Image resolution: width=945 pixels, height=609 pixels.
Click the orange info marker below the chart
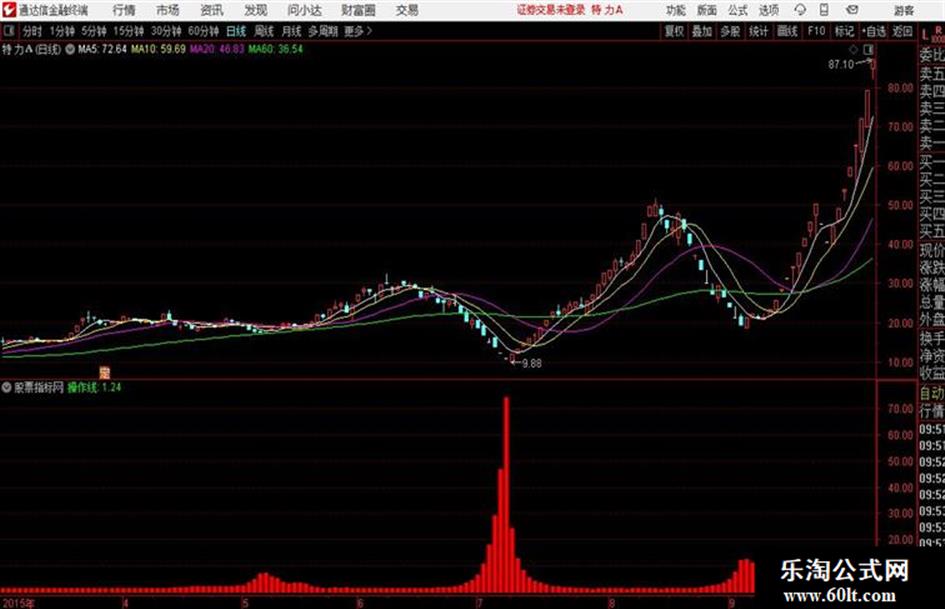pos(104,371)
